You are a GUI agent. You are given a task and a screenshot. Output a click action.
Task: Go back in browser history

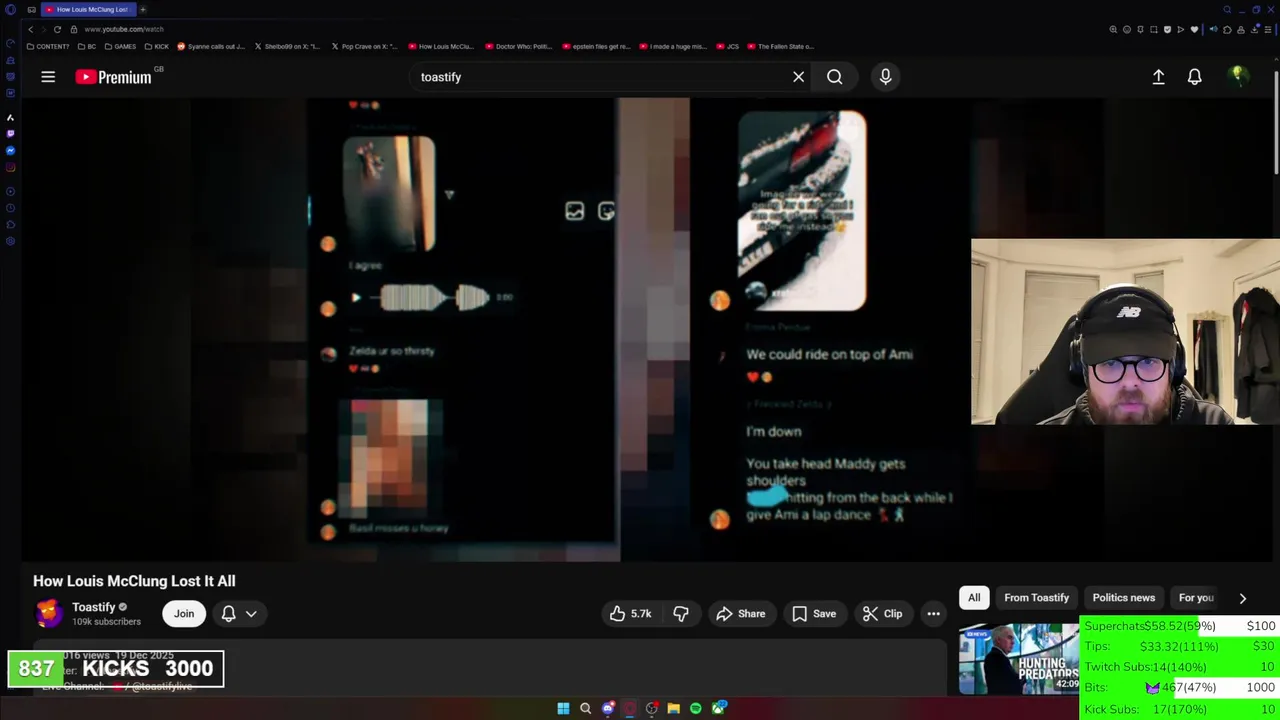(30, 29)
